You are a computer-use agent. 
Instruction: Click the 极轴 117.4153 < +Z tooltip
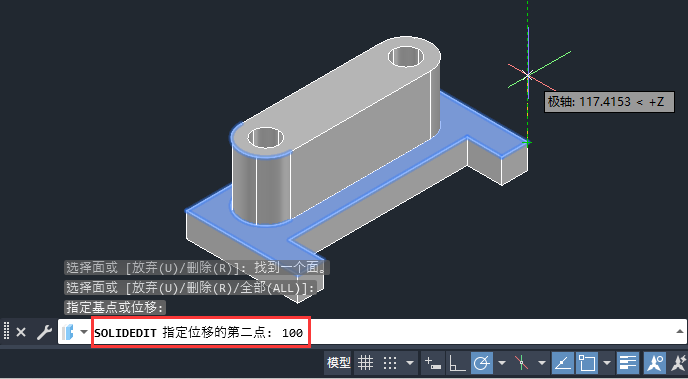point(609,102)
